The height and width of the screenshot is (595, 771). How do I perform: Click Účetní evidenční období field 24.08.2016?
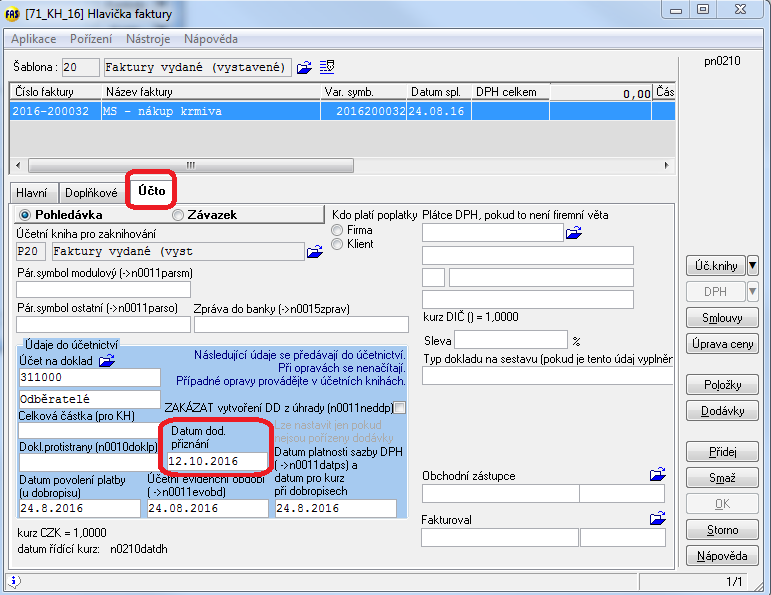208,508
